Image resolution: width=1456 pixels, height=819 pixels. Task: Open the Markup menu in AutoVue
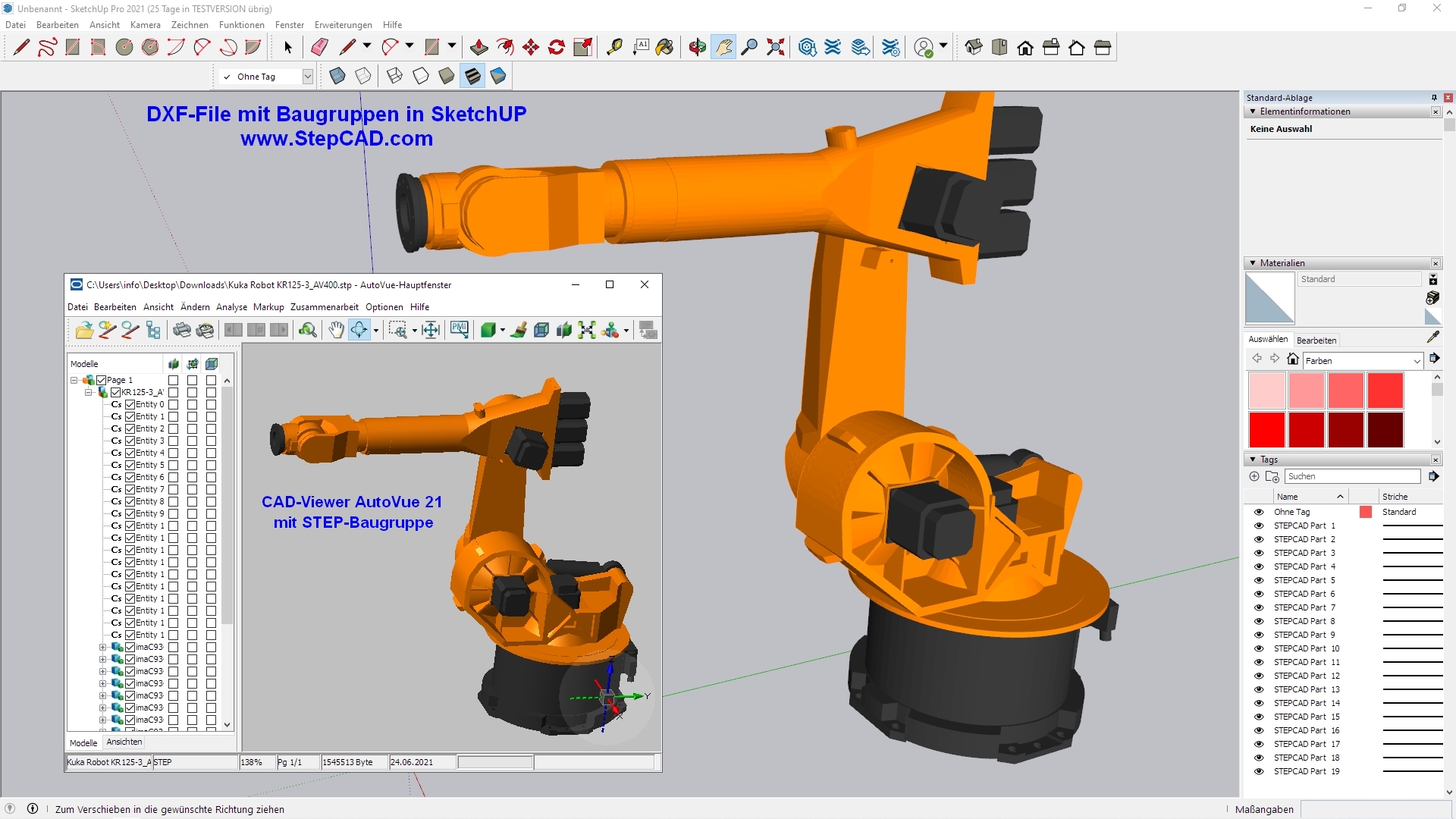click(268, 307)
